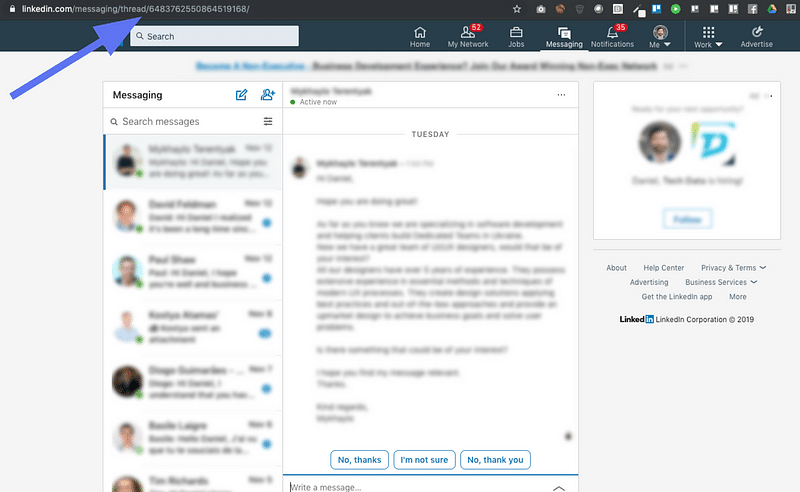
Task: Open David Feldman conversation
Action: point(193,217)
